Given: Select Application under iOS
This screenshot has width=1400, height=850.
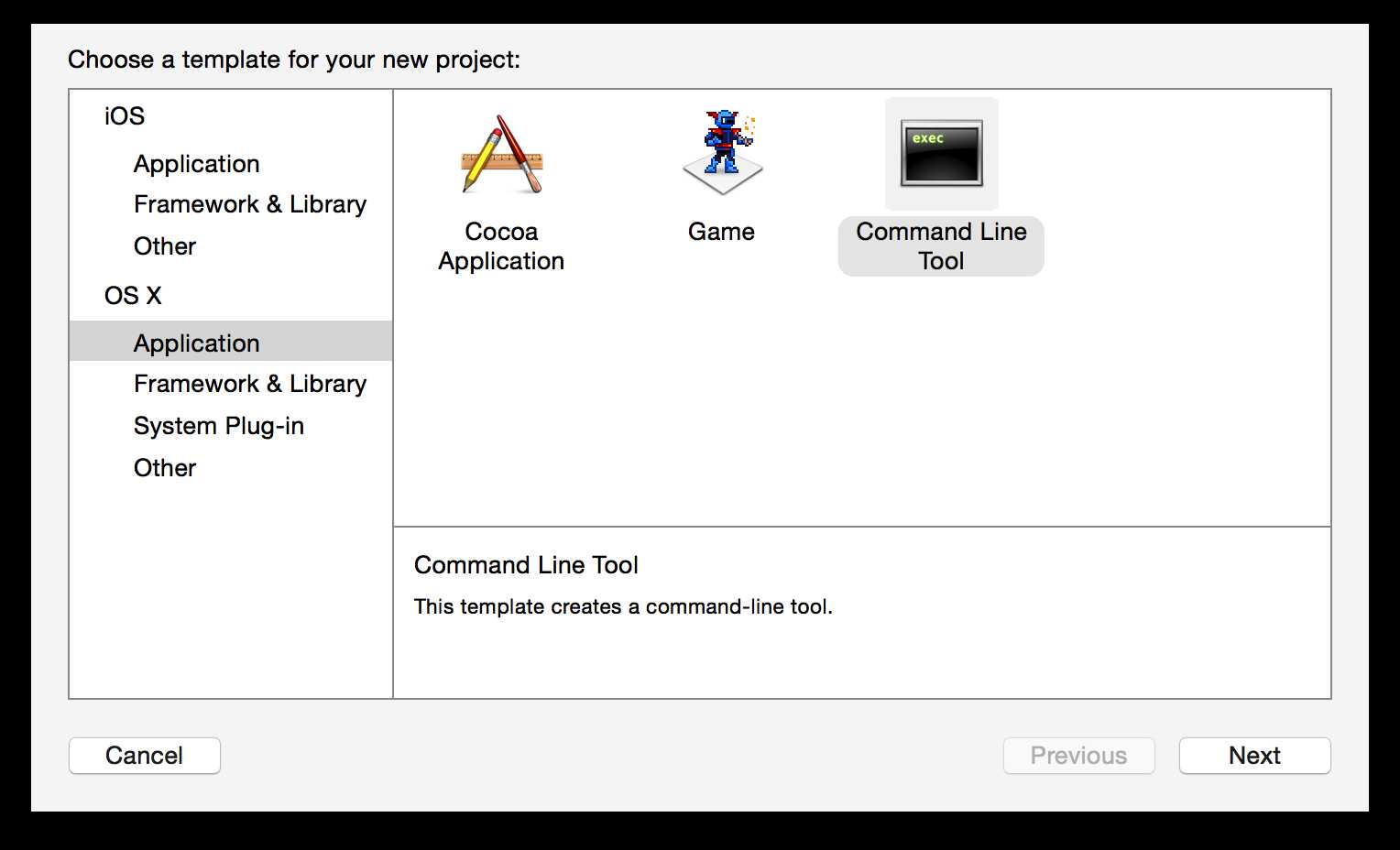Looking at the screenshot, I should pos(197,164).
